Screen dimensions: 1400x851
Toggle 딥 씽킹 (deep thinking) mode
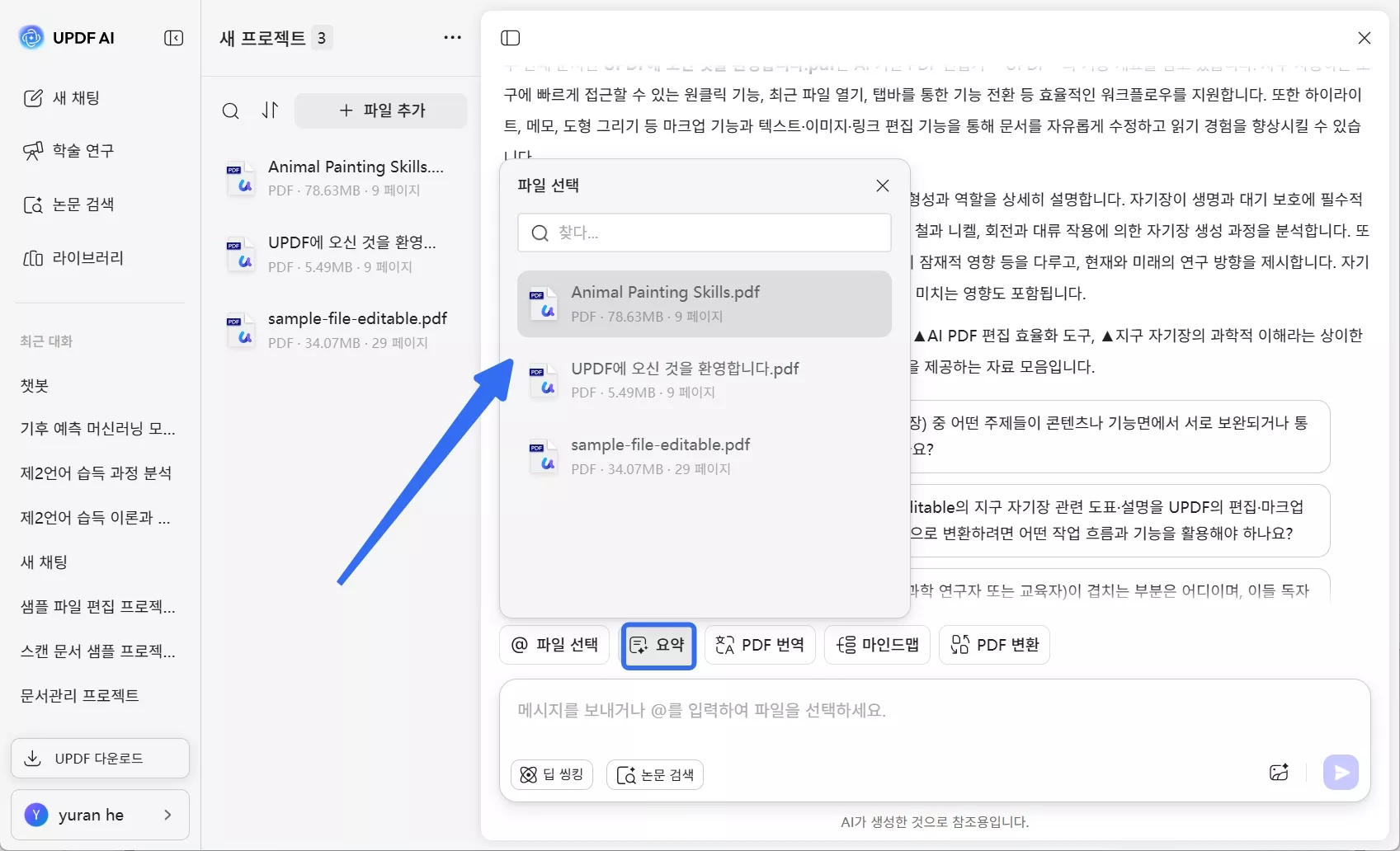coord(551,773)
